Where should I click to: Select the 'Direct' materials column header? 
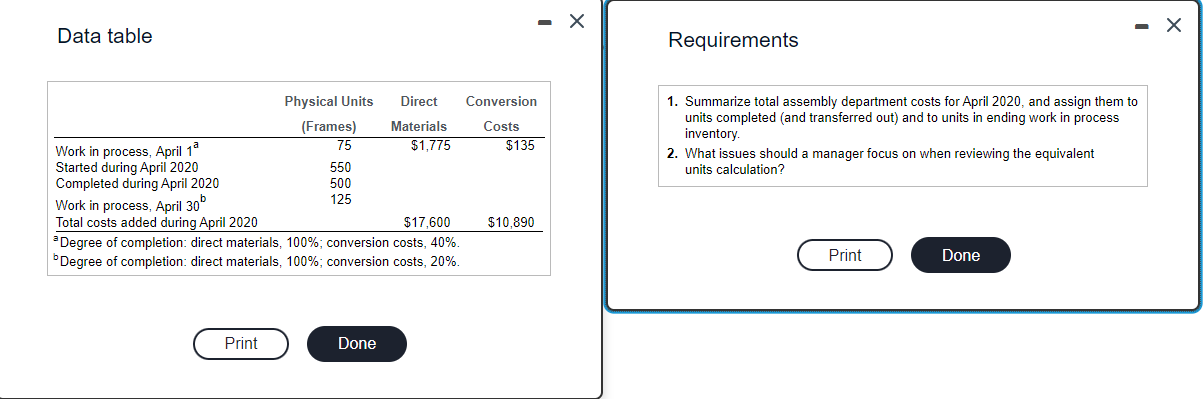[419, 102]
